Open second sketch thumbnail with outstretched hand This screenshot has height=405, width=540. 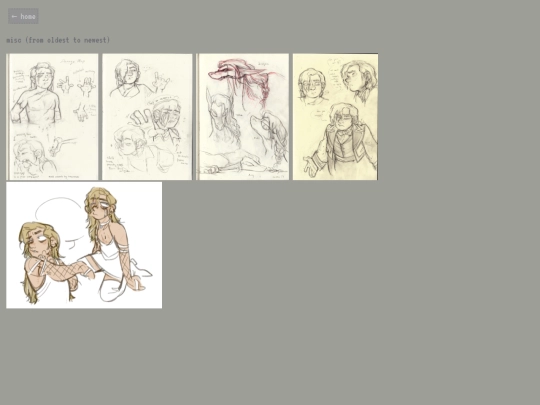pos(147,117)
